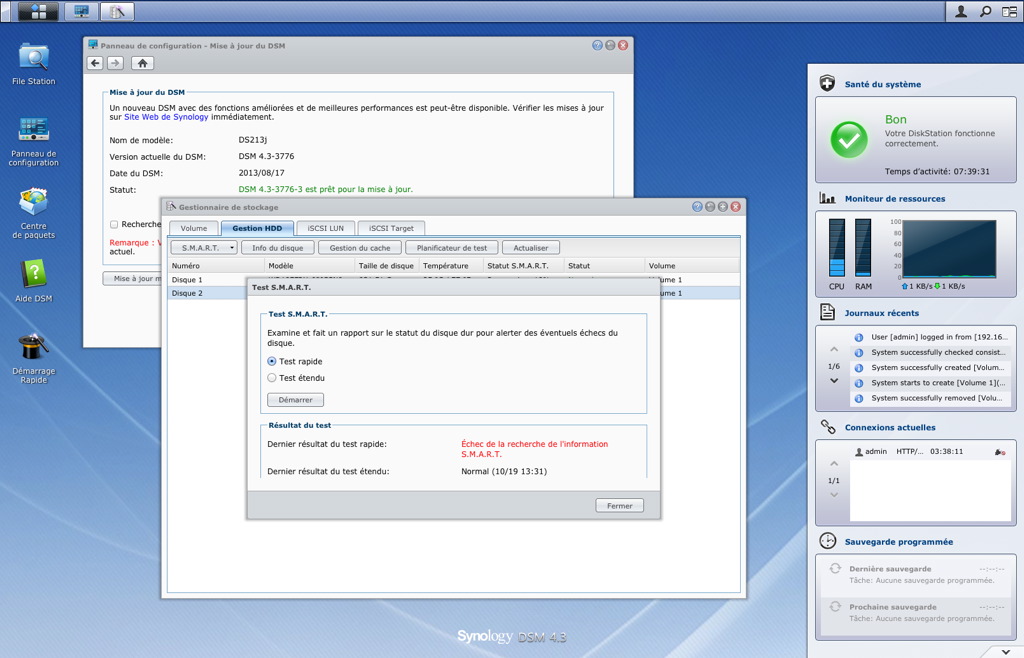Image resolution: width=1024 pixels, height=658 pixels.
Task: Open the iSCSI Target tab
Action: (391, 228)
